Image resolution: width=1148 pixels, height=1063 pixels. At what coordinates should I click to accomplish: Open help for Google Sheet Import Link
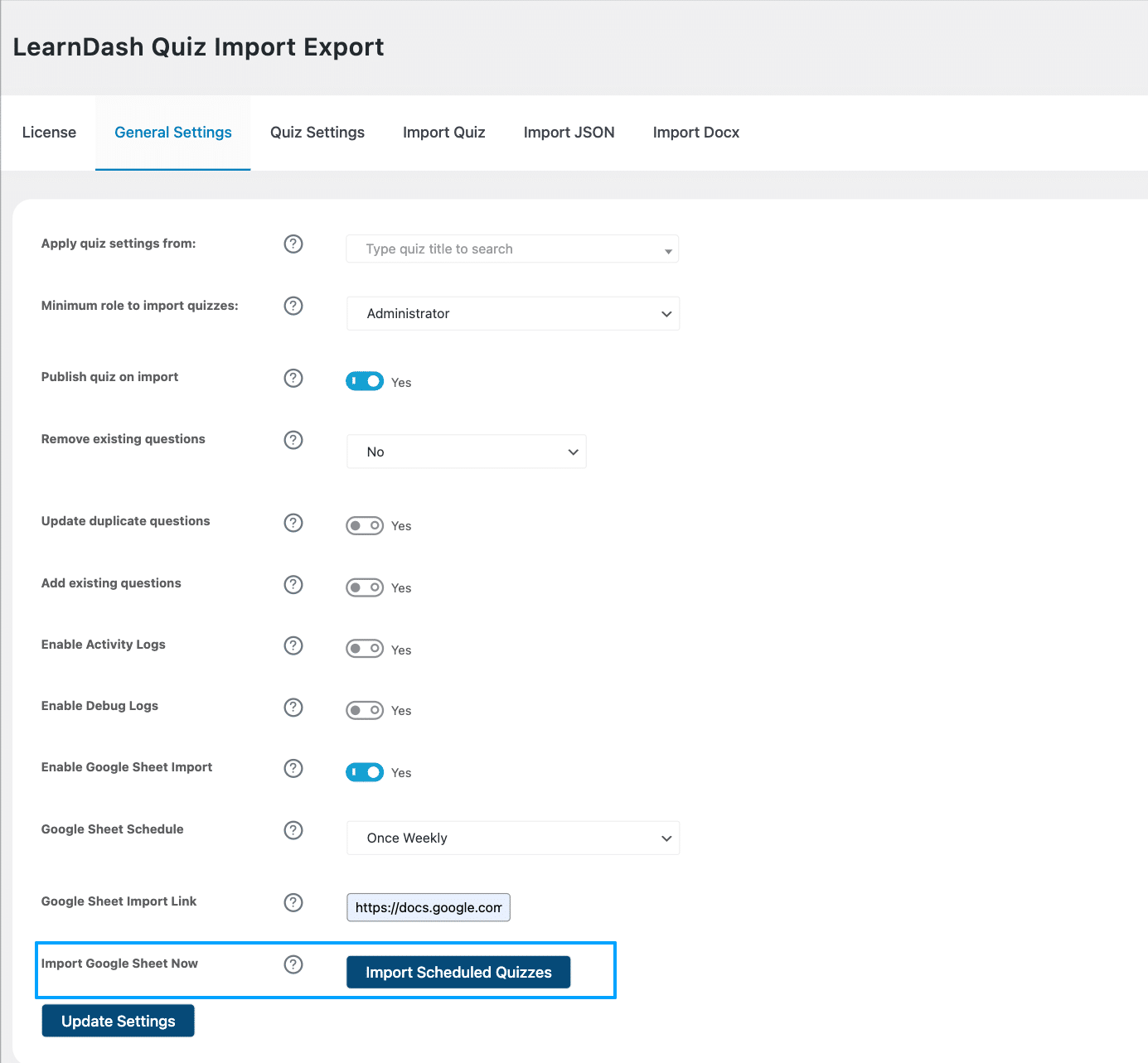(x=293, y=902)
